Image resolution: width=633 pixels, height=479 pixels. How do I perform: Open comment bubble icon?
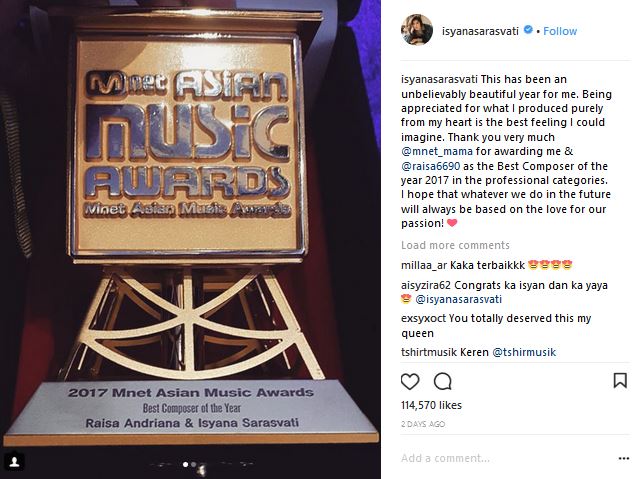442,381
